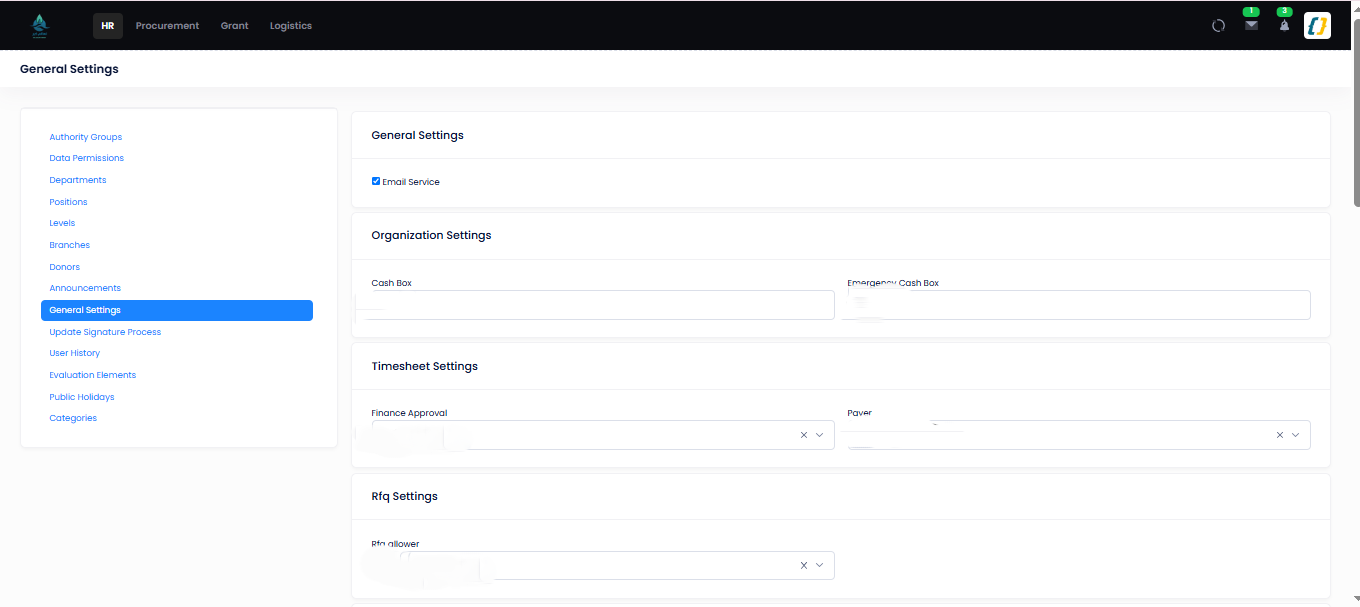This screenshot has height=607, width=1360.
Task: Open Authority Groups settings
Action: 86,137
